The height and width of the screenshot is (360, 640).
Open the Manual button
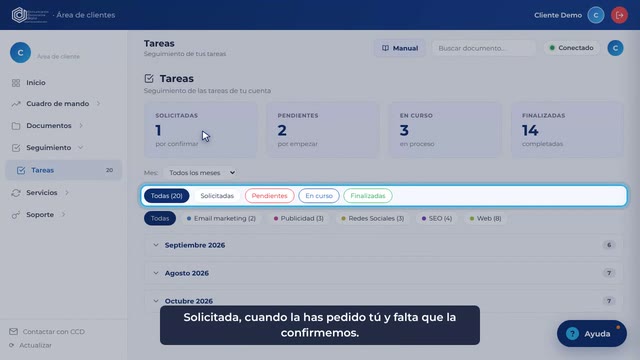pyautogui.click(x=400, y=48)
